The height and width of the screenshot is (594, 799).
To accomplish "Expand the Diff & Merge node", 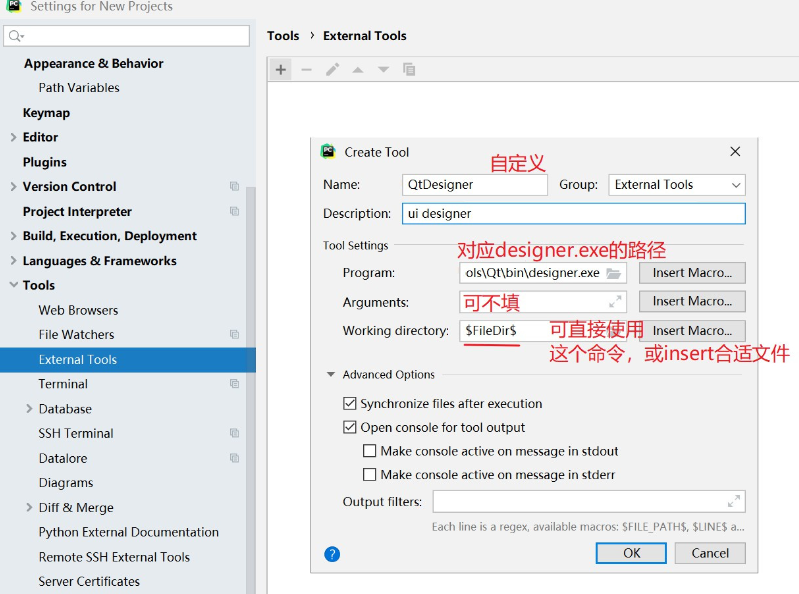I will click(29, 507).
